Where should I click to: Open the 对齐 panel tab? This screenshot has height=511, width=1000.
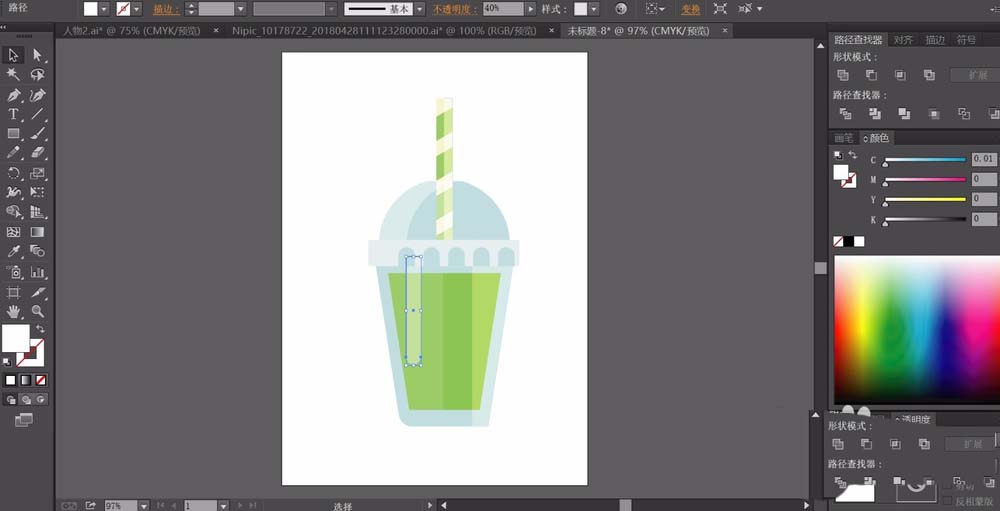(x=902, y=40)
